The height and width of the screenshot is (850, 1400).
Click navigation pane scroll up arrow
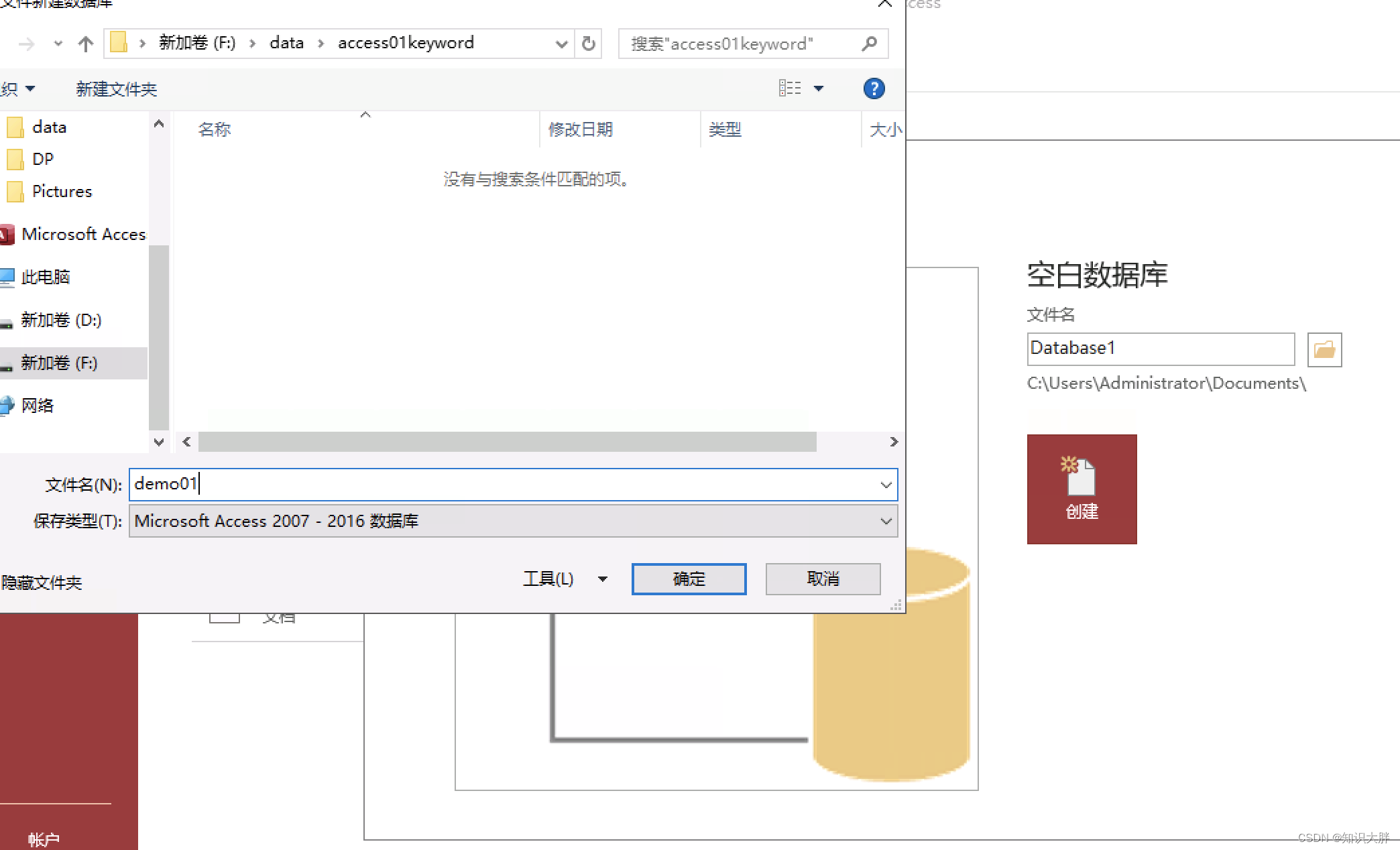(159, 123)
